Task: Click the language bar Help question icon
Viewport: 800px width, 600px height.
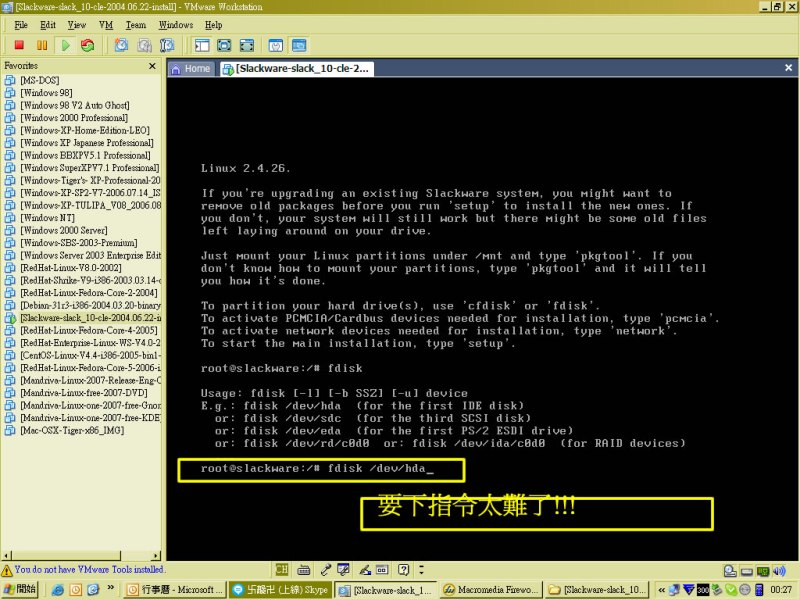Action: click(x=403, y=569)
